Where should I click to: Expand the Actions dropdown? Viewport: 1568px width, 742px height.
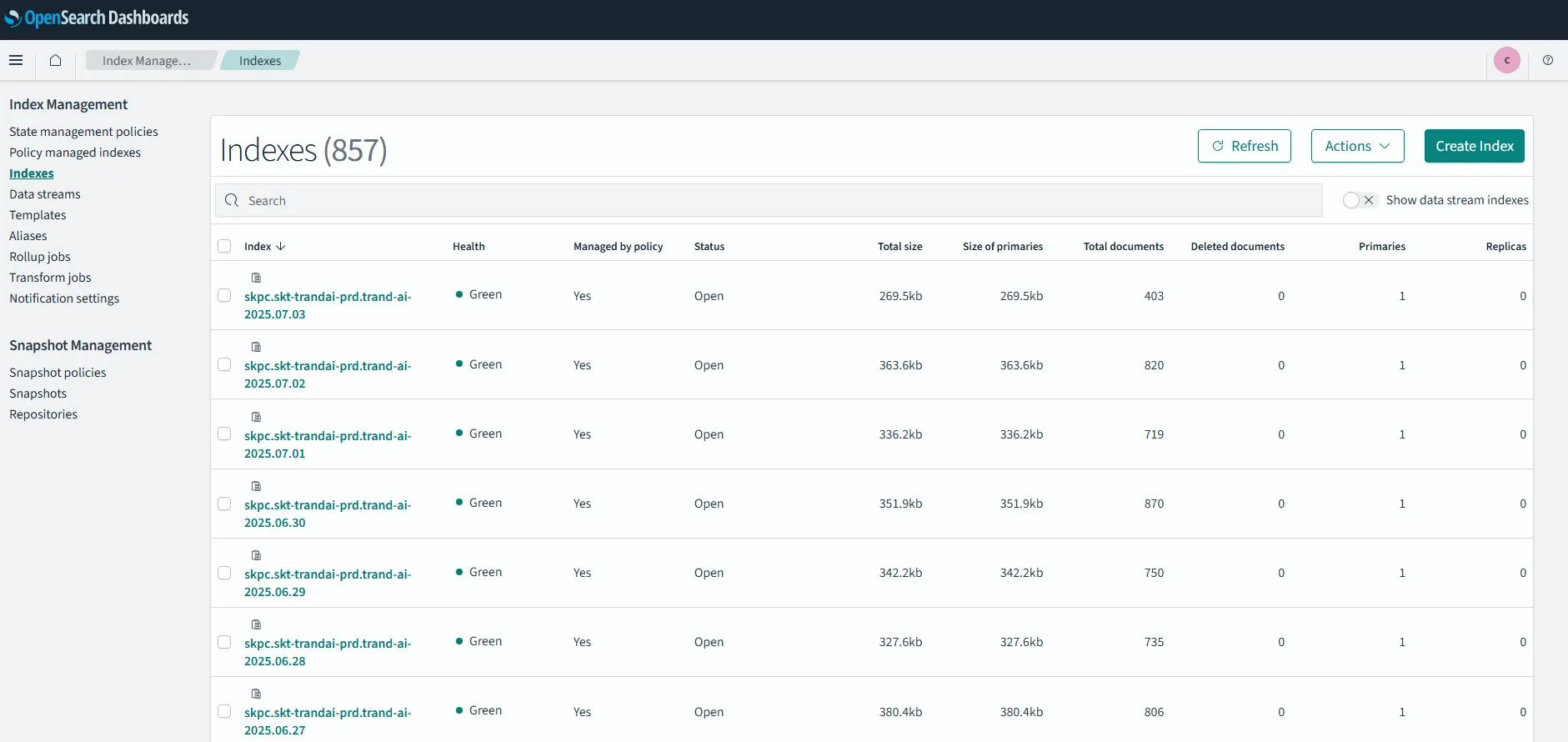pos(1357,146)
